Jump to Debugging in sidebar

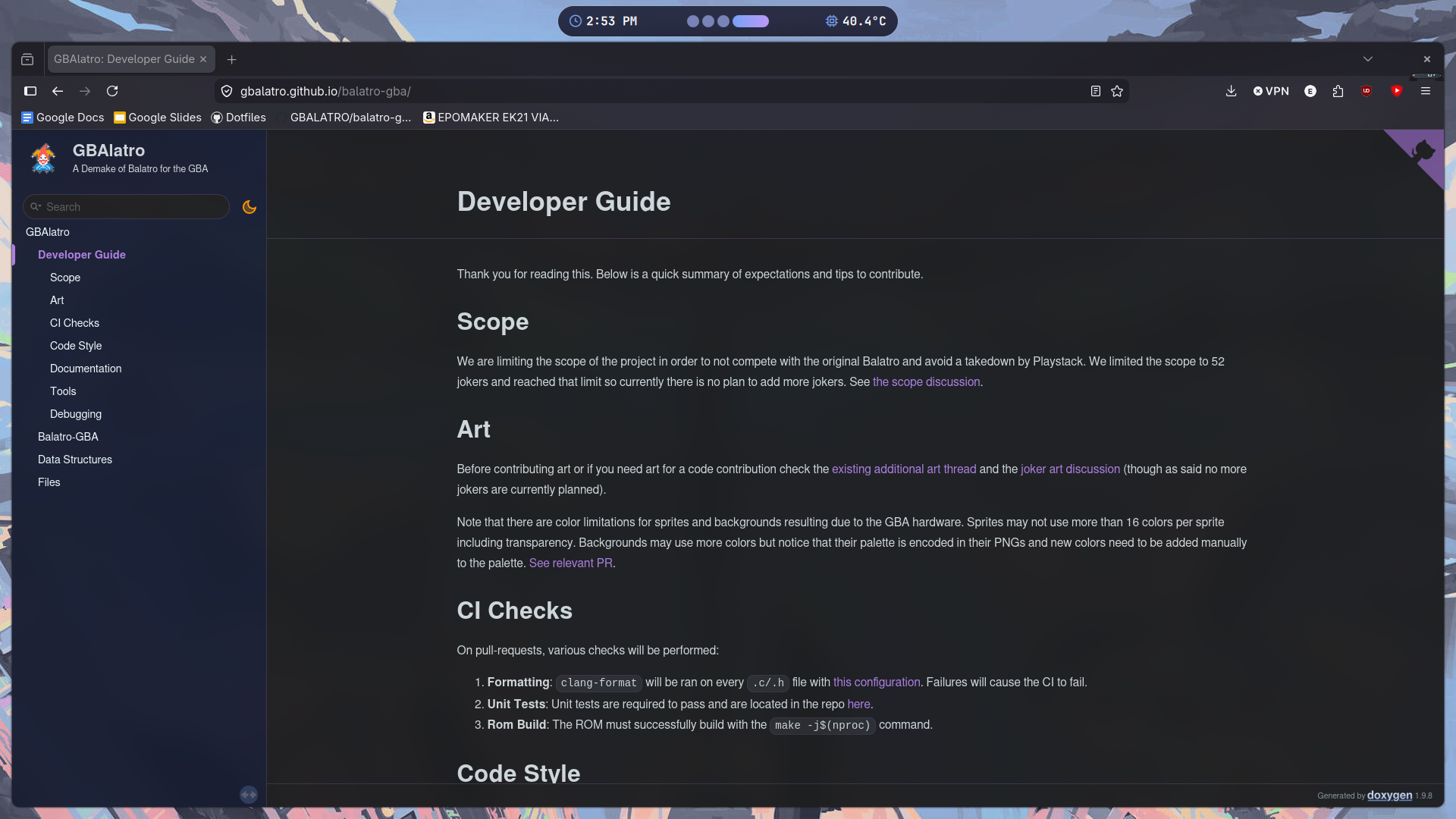[x=76, y=414]
